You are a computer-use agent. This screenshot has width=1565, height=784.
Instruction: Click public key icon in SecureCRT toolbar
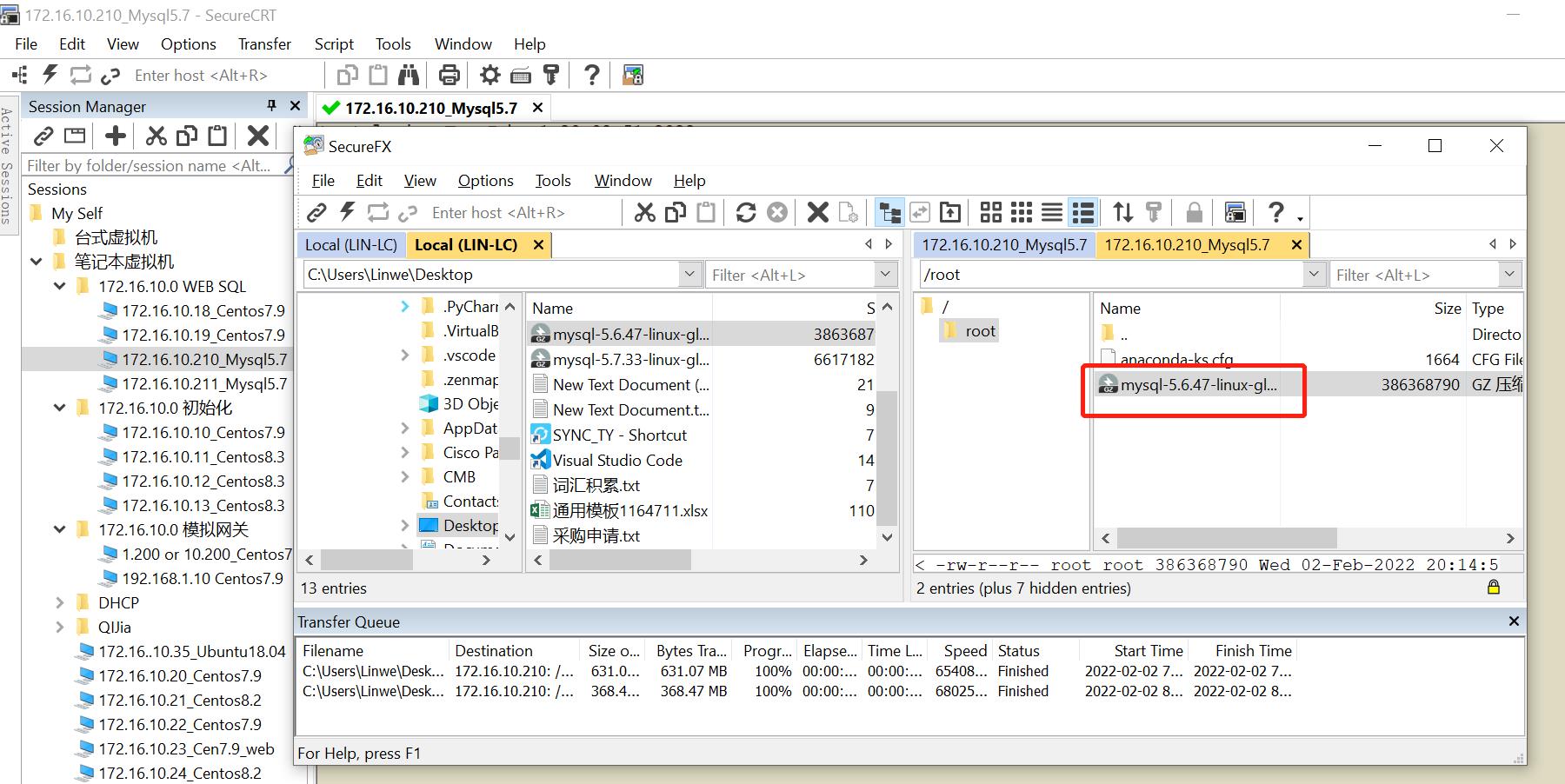coord(550,75)
